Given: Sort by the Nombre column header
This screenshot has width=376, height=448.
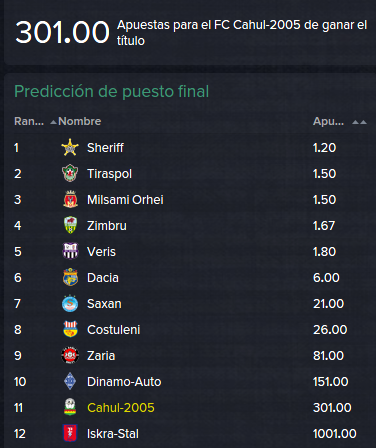Looking at the screenshot, I should (80, 121).
